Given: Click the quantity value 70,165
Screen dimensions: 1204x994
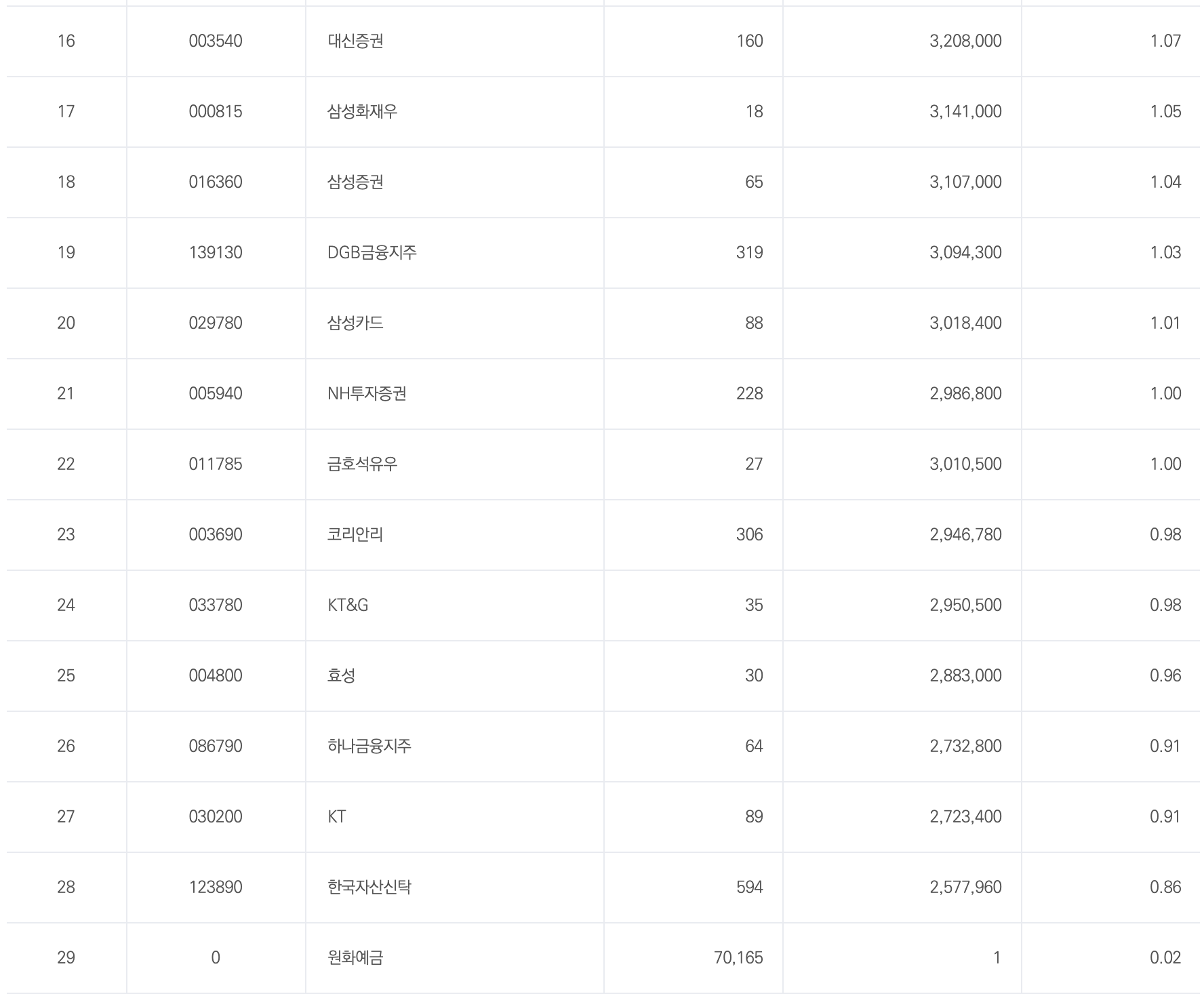Looking at the screenshot, I should 738,958.
